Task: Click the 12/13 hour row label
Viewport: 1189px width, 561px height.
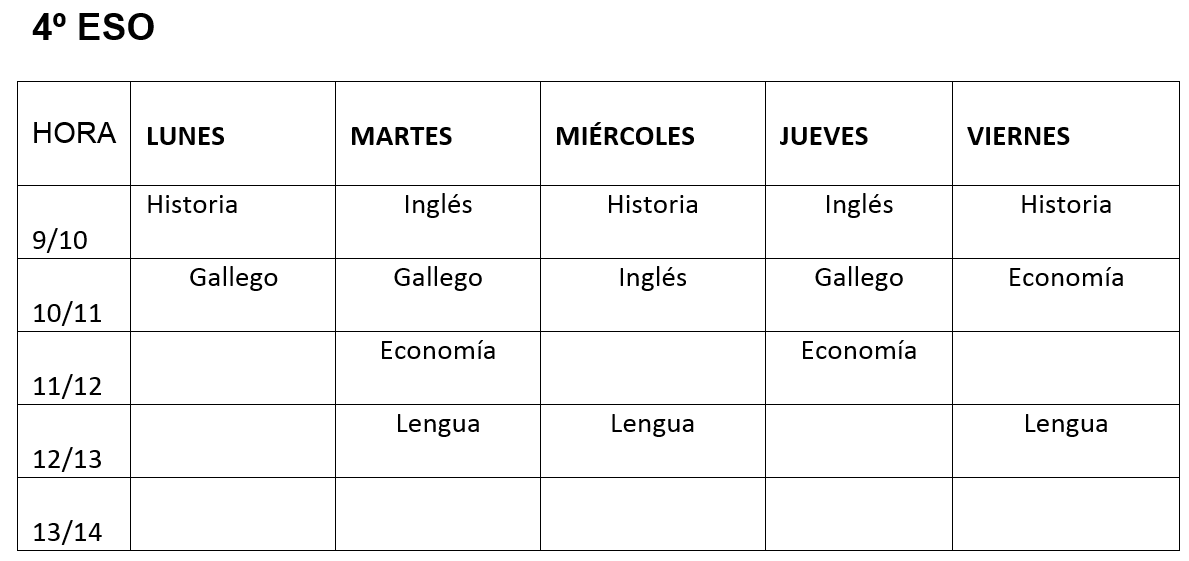Action: point(67,460)
